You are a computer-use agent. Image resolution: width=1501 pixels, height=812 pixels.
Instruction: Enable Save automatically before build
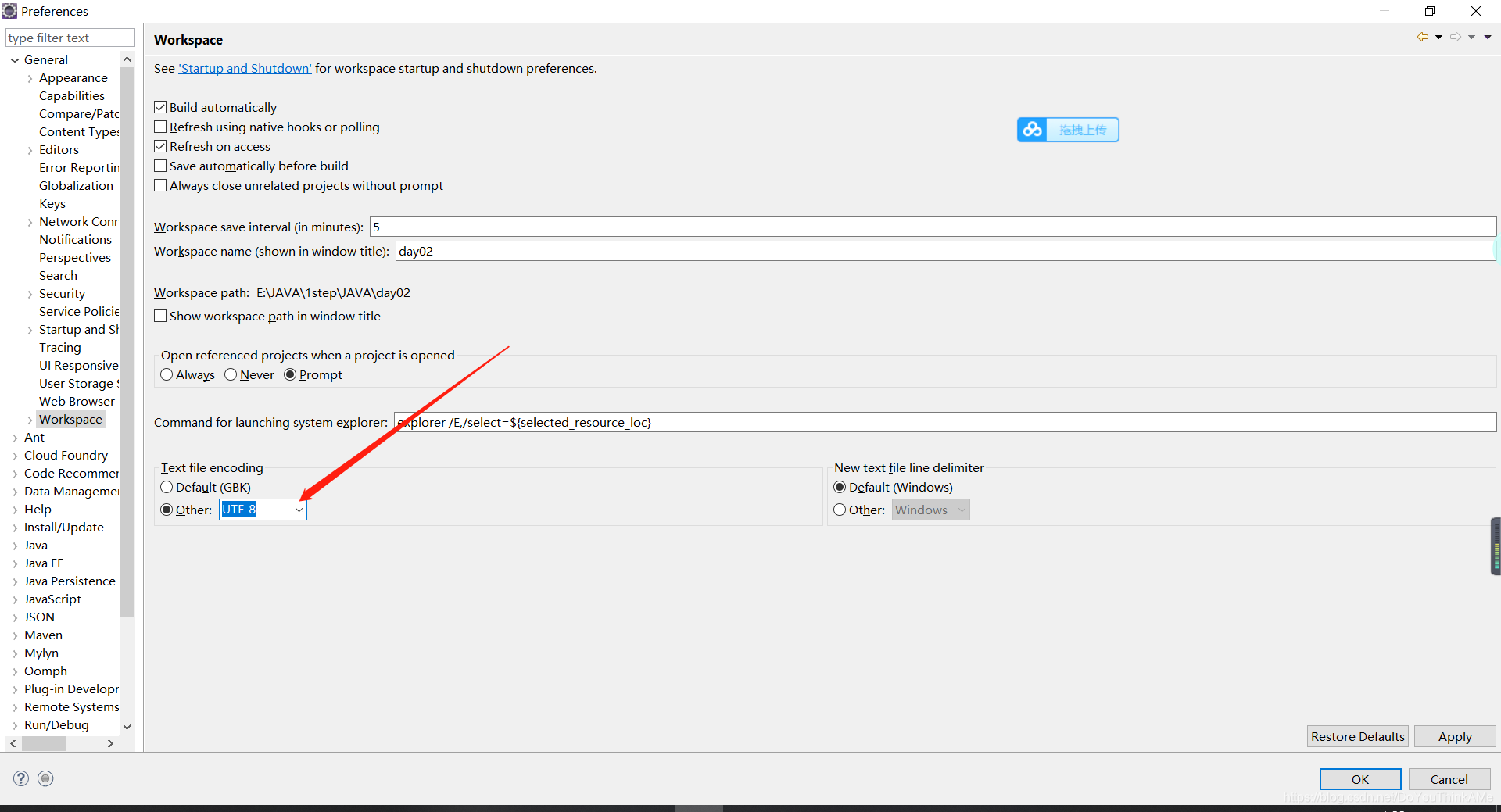tap(160, 166)
